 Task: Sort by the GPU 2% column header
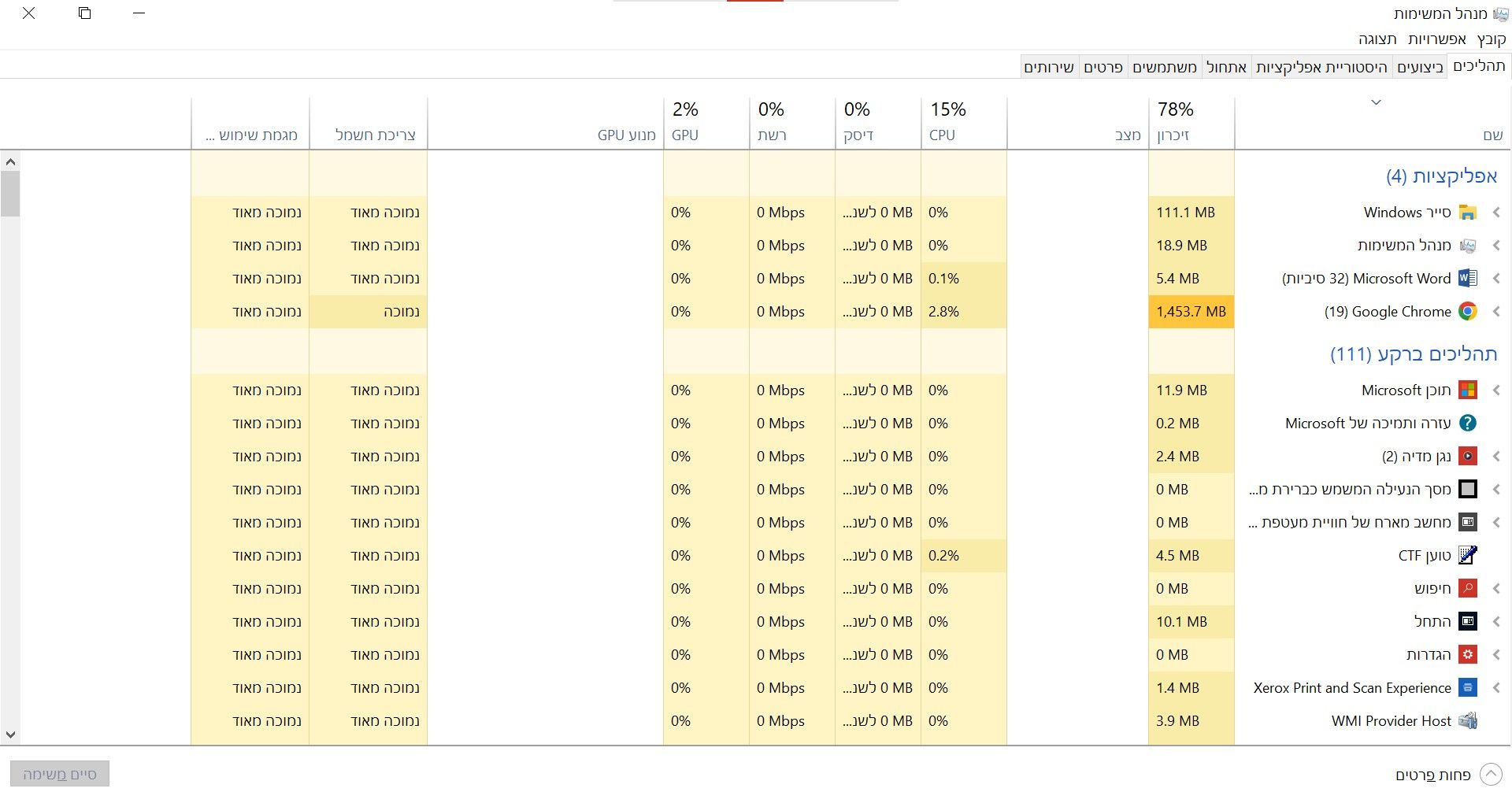706,122
